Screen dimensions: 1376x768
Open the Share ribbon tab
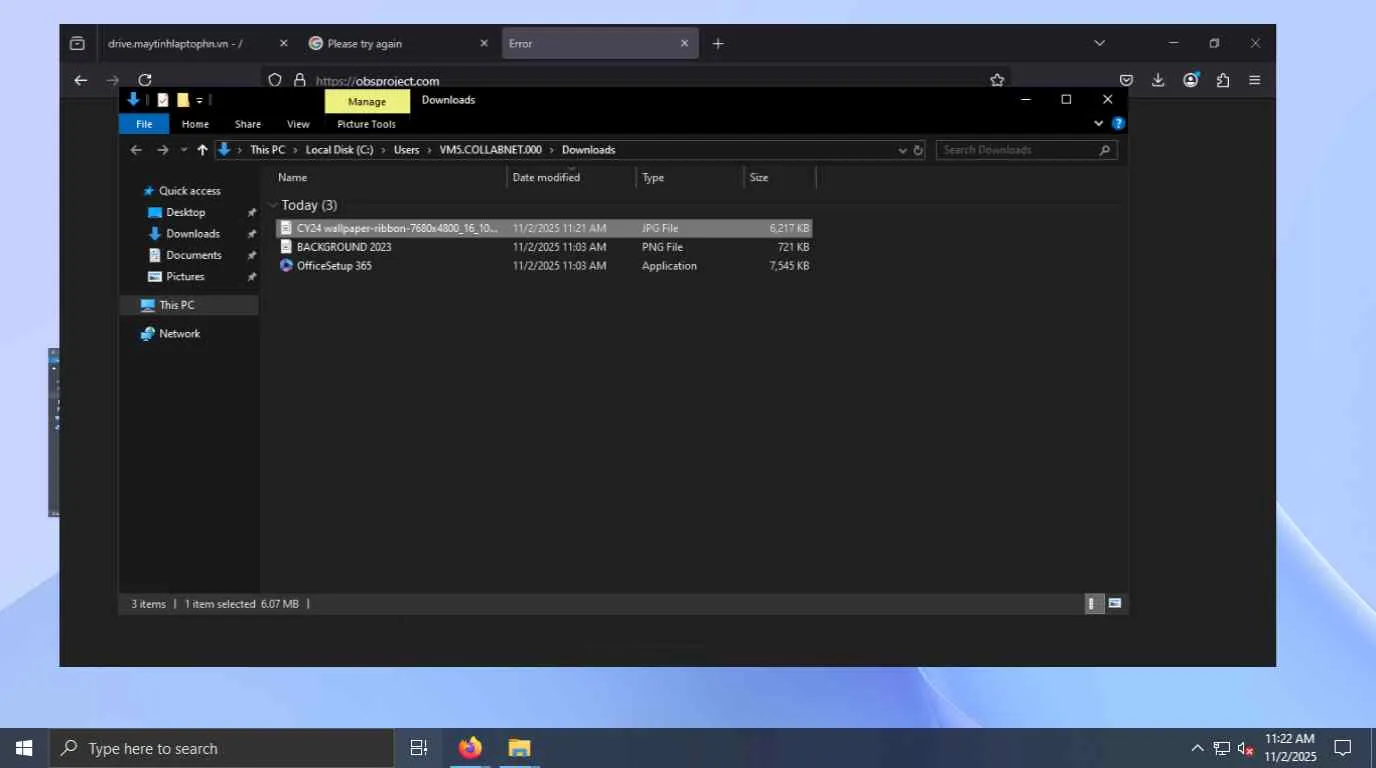coord(248,124)
